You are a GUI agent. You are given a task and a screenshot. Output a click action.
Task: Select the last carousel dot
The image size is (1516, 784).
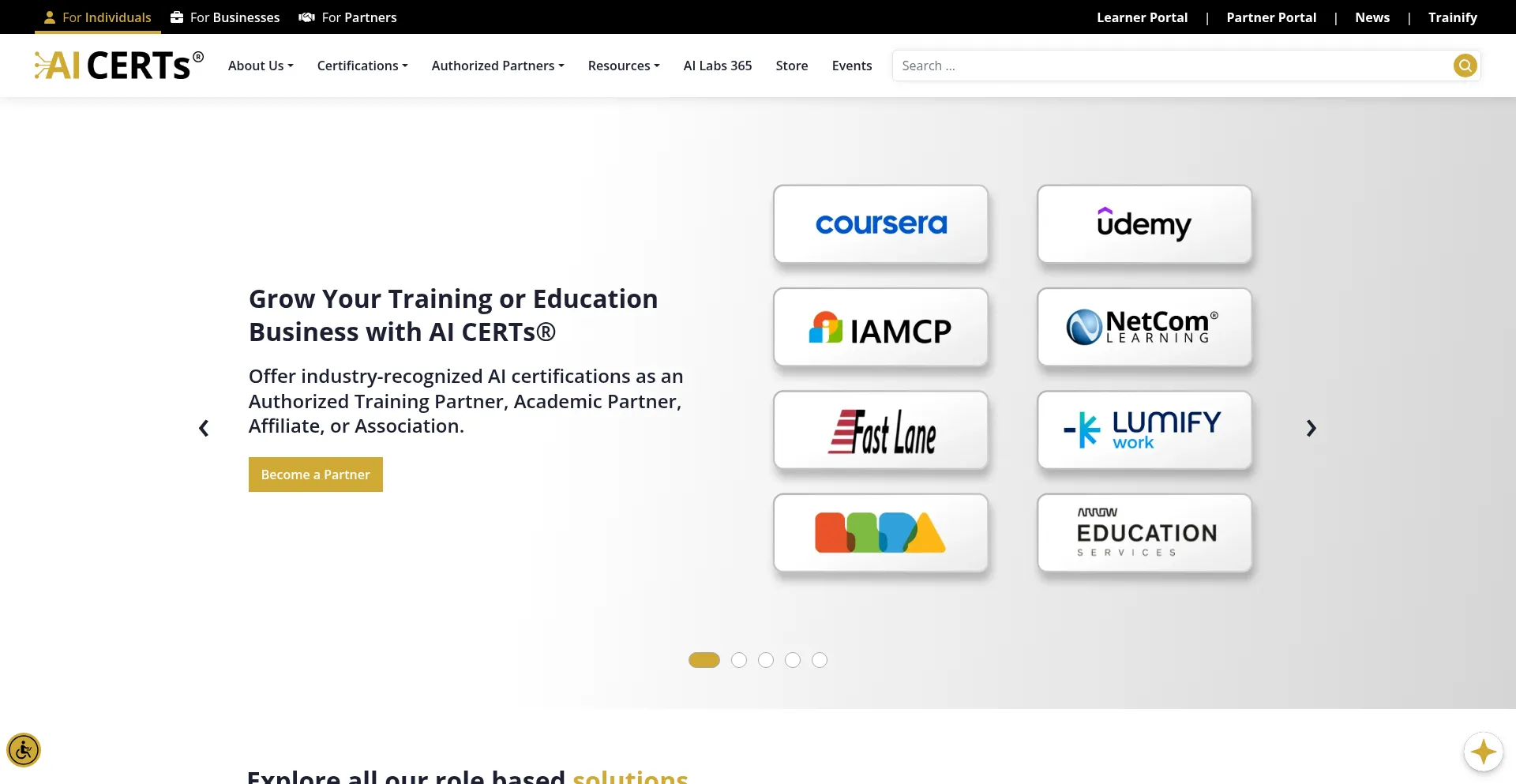[820, 660]
